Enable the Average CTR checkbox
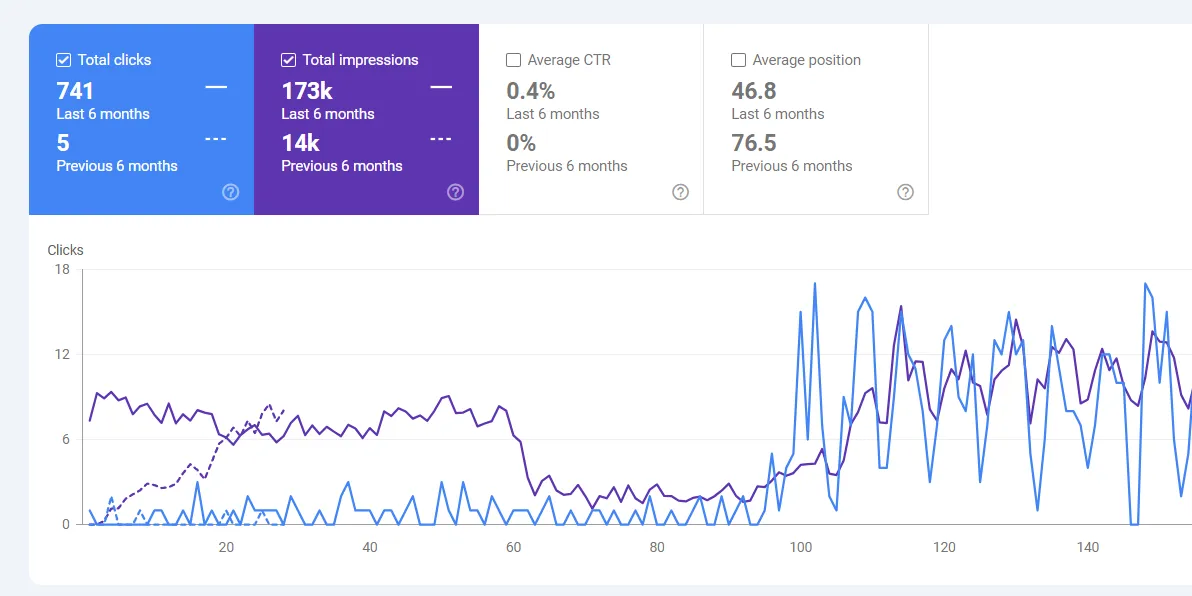 click(x=514, y=60)
